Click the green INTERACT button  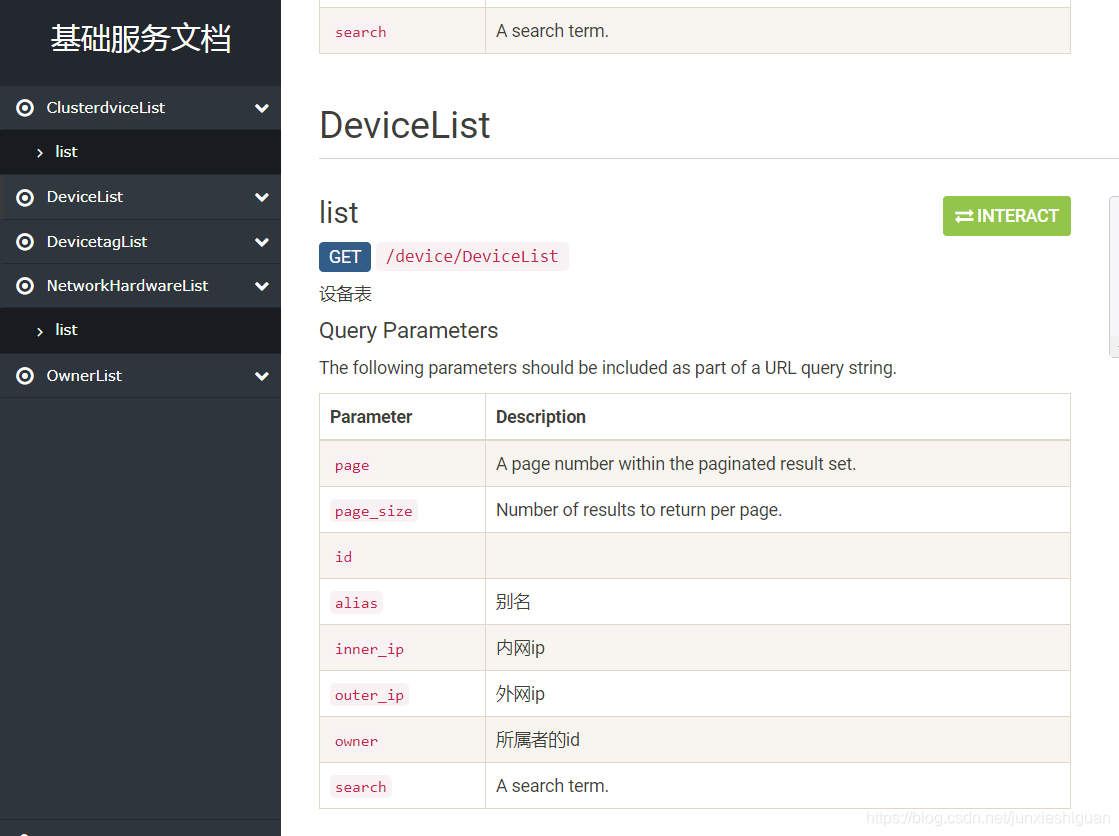(1006, 216)
